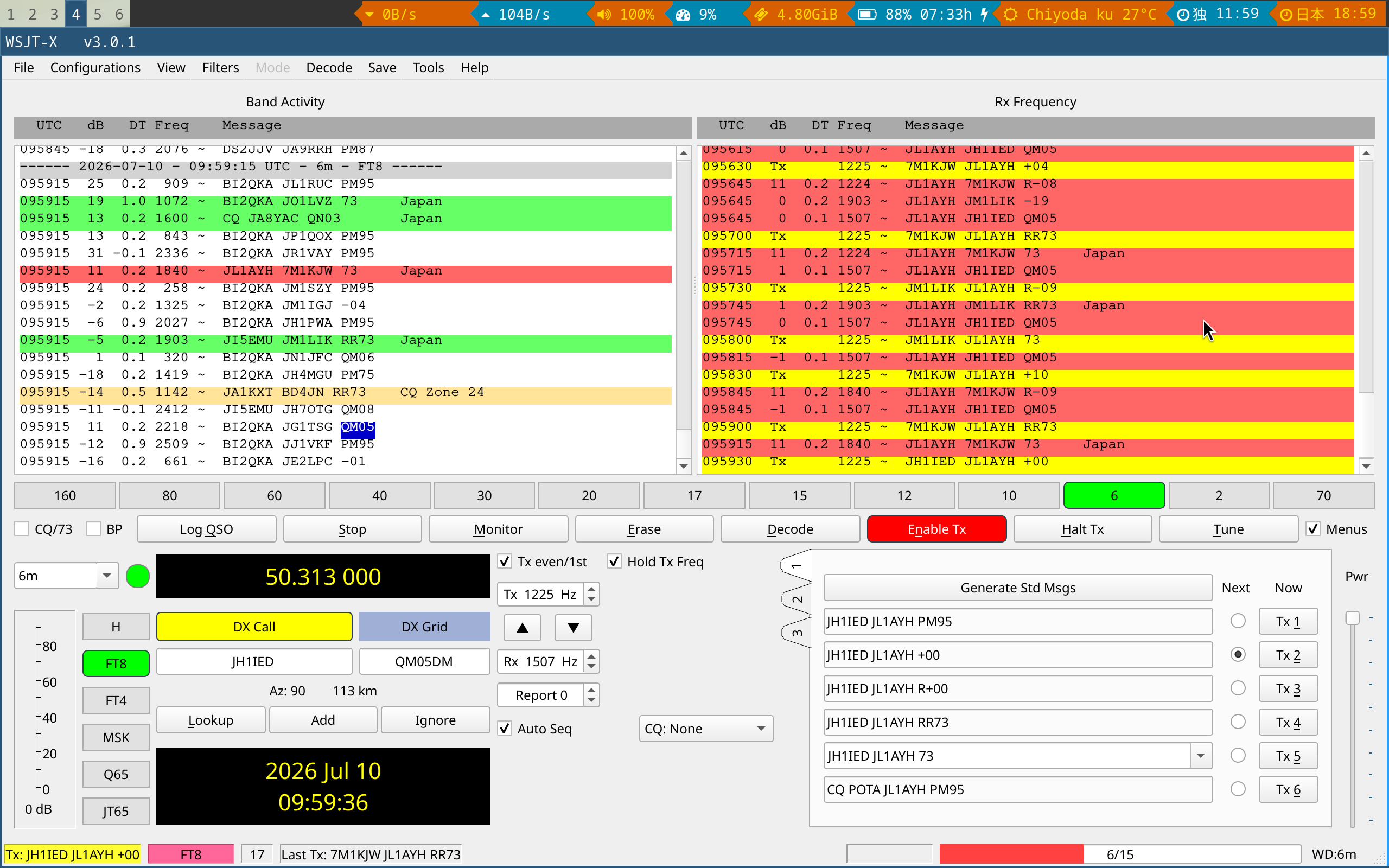Click the down arrow frequency shift button
The image size is (1389, 868).
point(573,627)
